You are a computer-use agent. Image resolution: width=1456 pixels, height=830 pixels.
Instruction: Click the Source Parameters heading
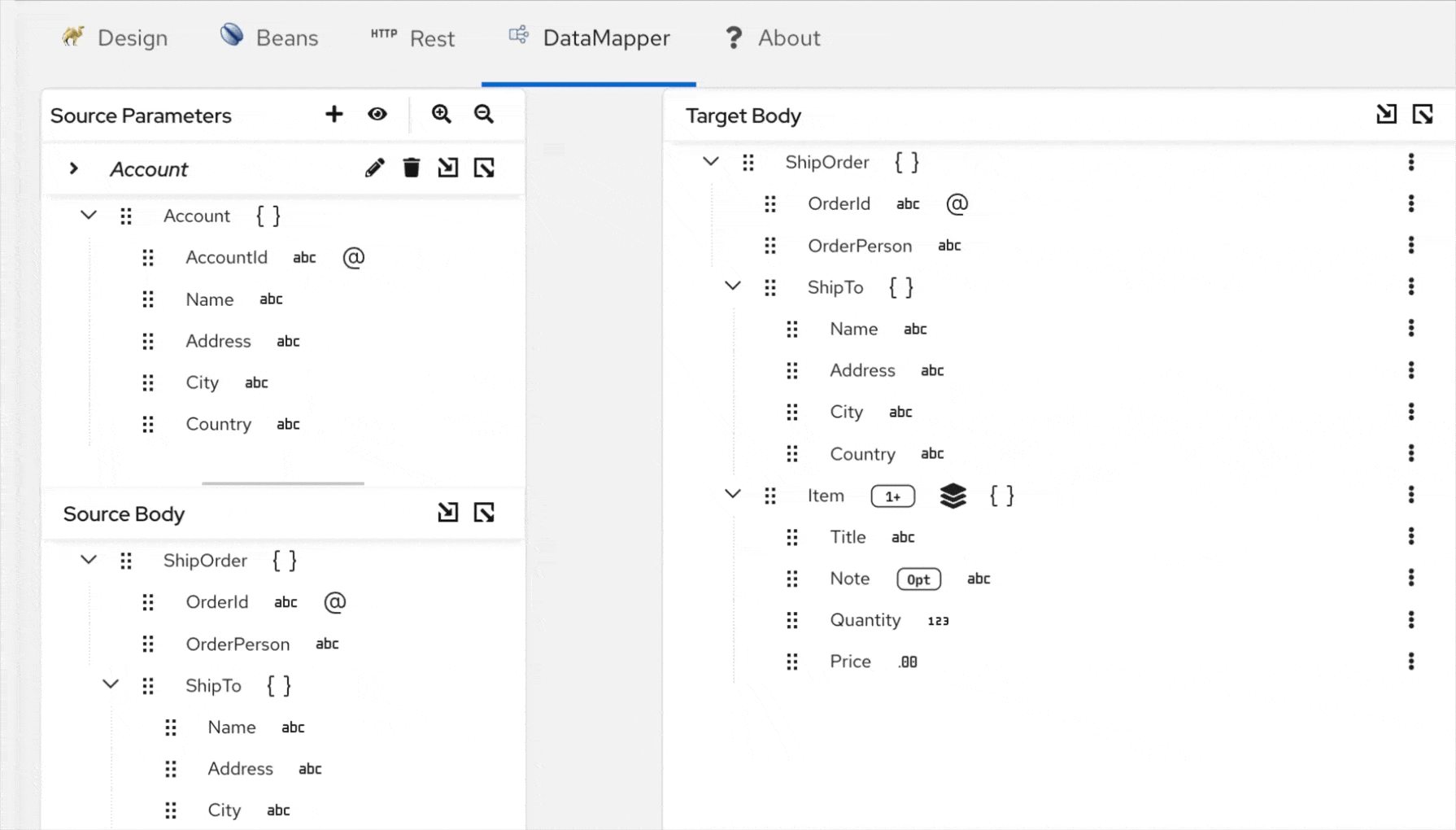pyautogui.click(x=141, y=116)
